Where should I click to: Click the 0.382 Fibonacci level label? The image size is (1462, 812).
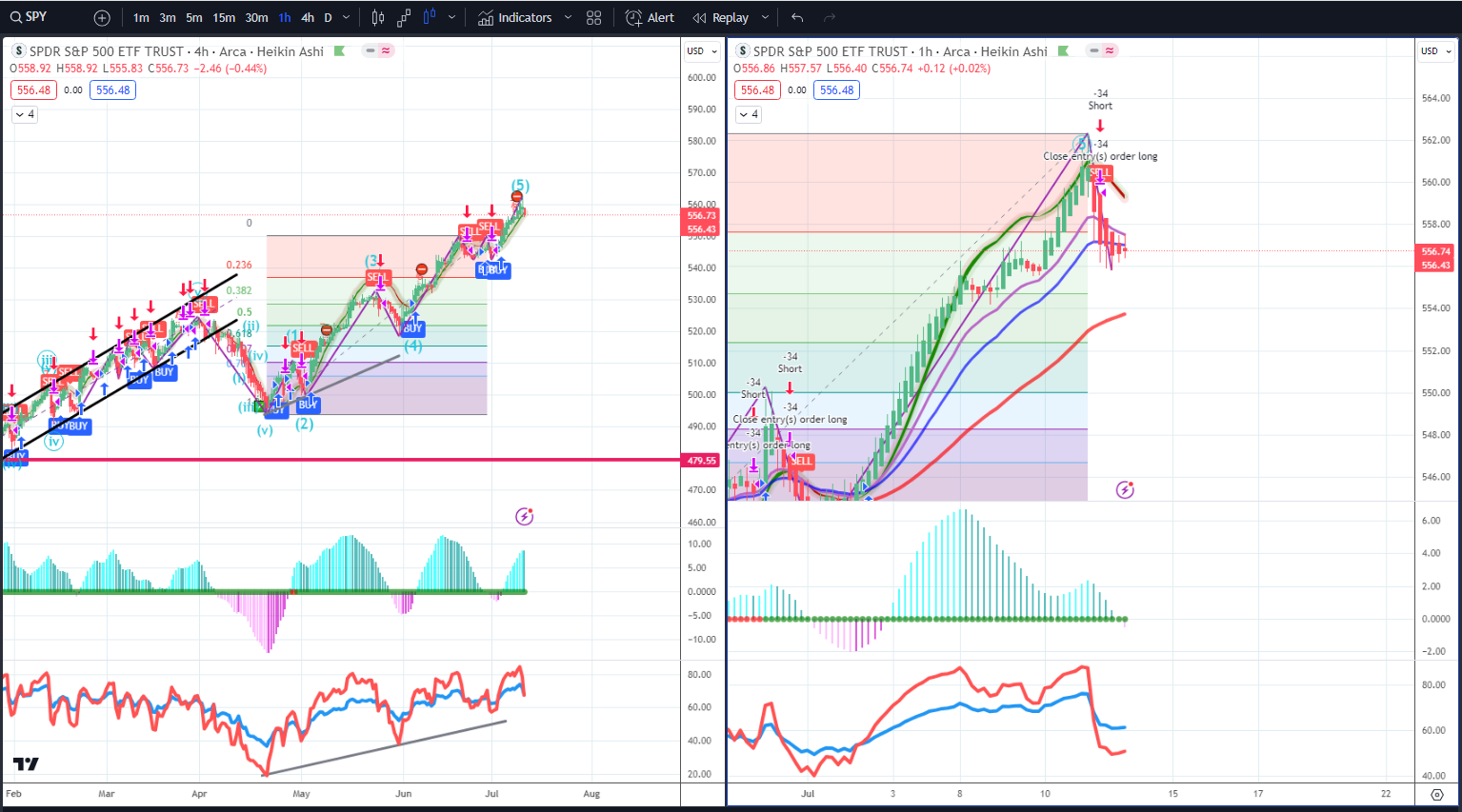click(x=239, y=290)
